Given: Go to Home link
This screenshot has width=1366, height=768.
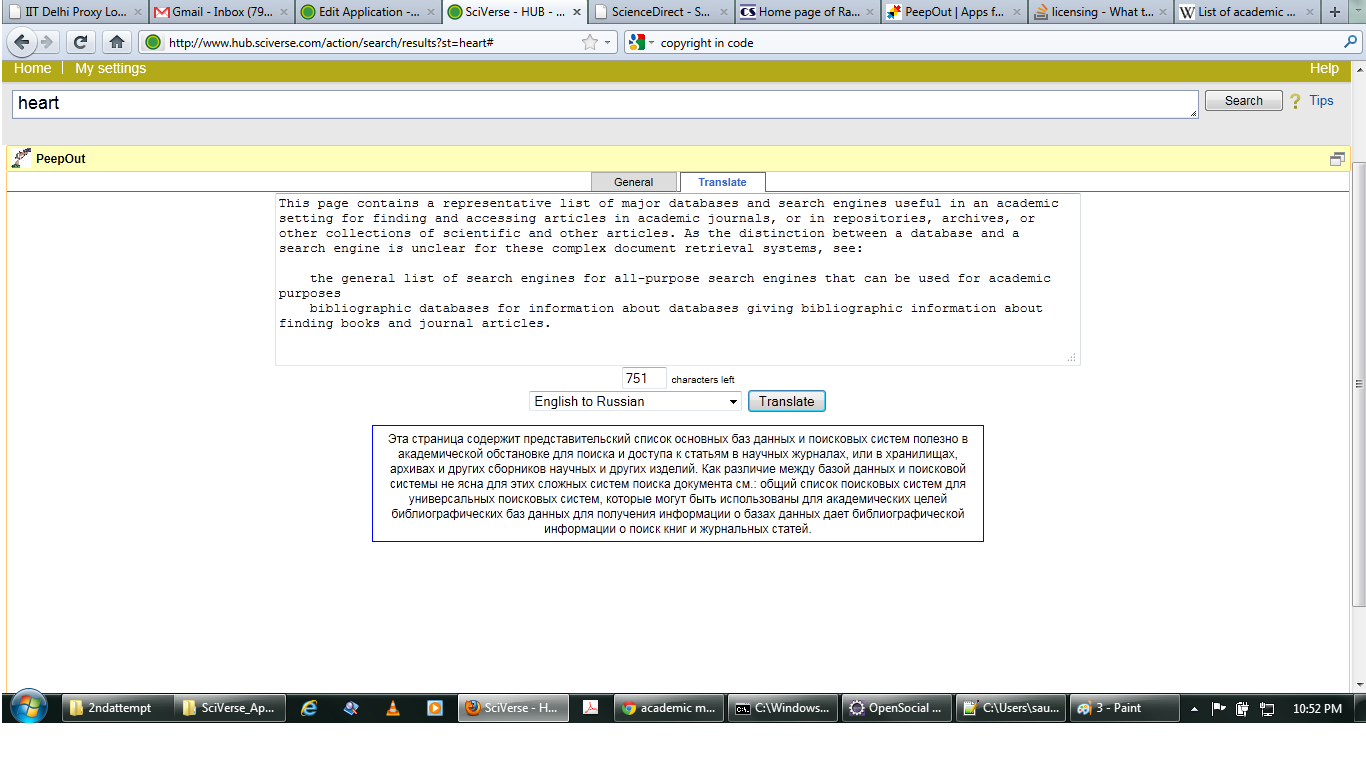Looking at the screenshot, I should (32, 68).
